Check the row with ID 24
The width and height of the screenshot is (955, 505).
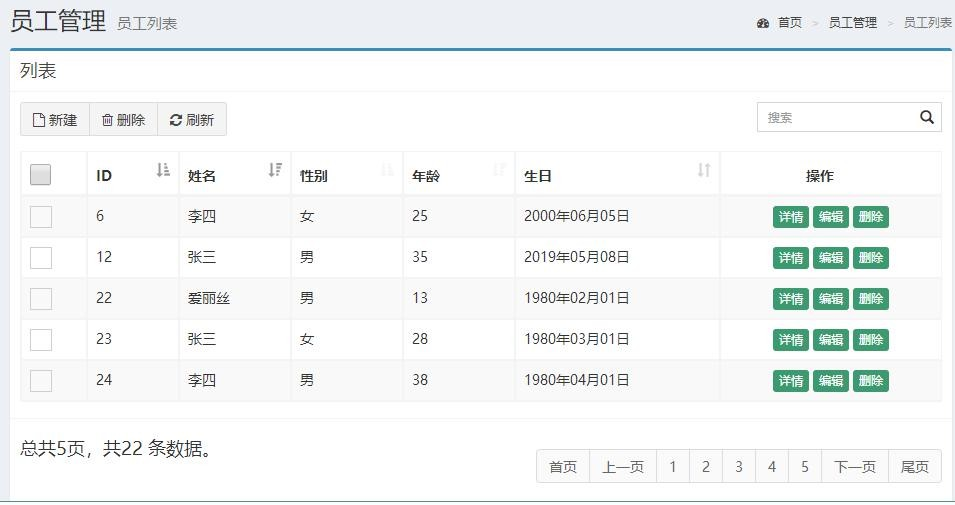click(x=41, y=381)
